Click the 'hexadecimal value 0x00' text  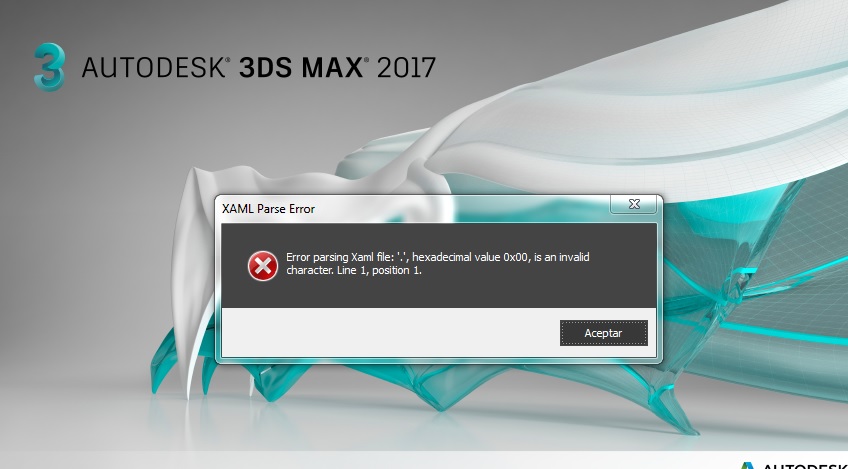pyautogui.click(x=469, y=257)
